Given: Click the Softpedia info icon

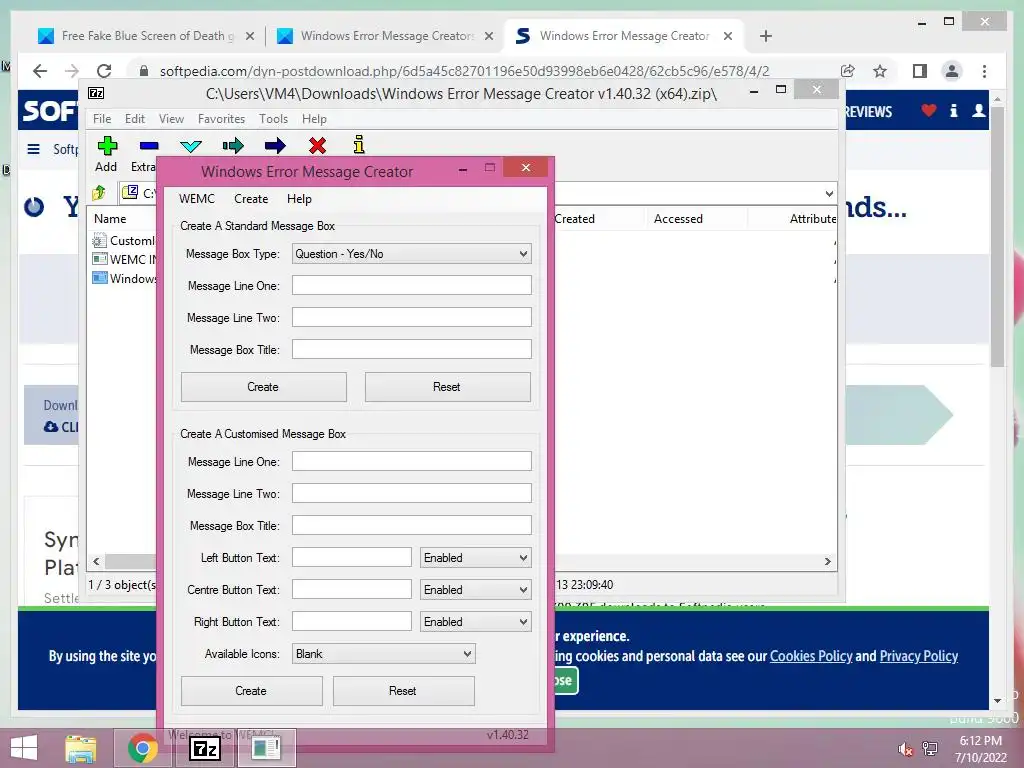Looking at the screenshot, I should point(953,110).
